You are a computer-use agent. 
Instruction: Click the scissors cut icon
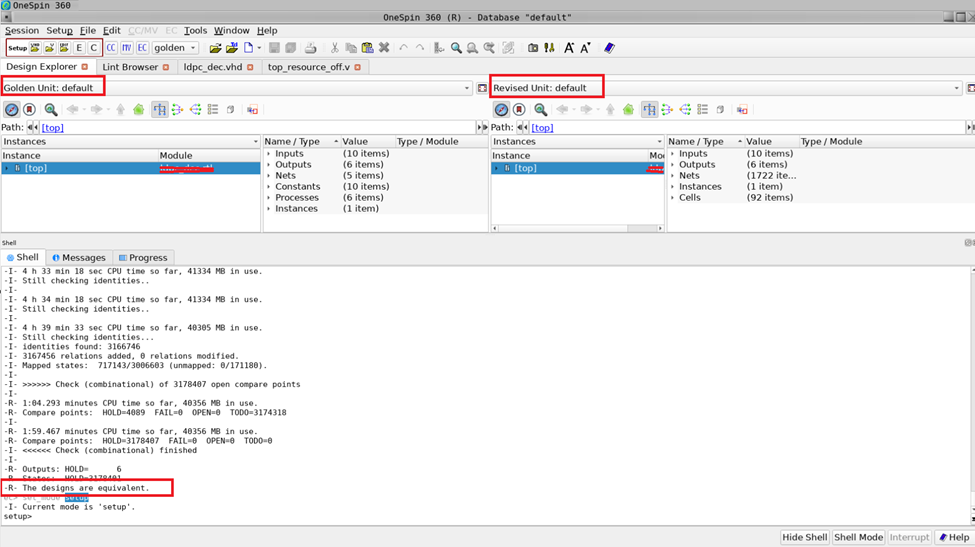pyautogui.click(x=335, y=48)
